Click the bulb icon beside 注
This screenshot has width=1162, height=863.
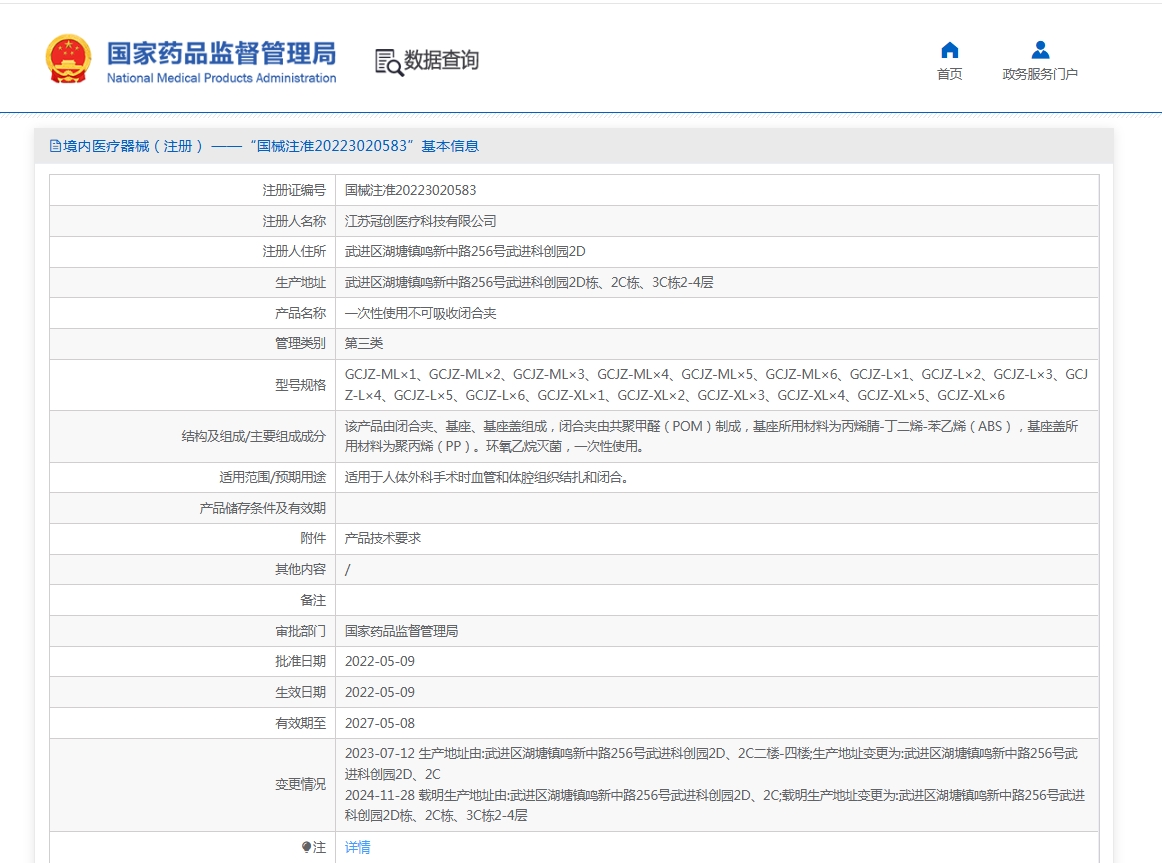point(306,847)
